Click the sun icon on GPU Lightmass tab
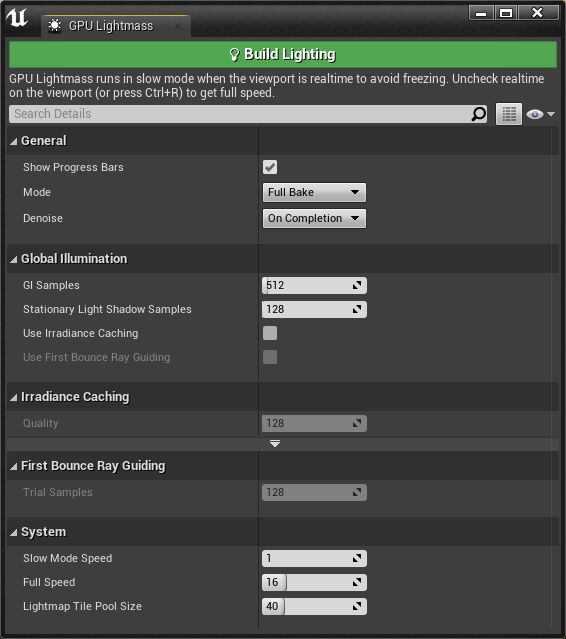 54,26
